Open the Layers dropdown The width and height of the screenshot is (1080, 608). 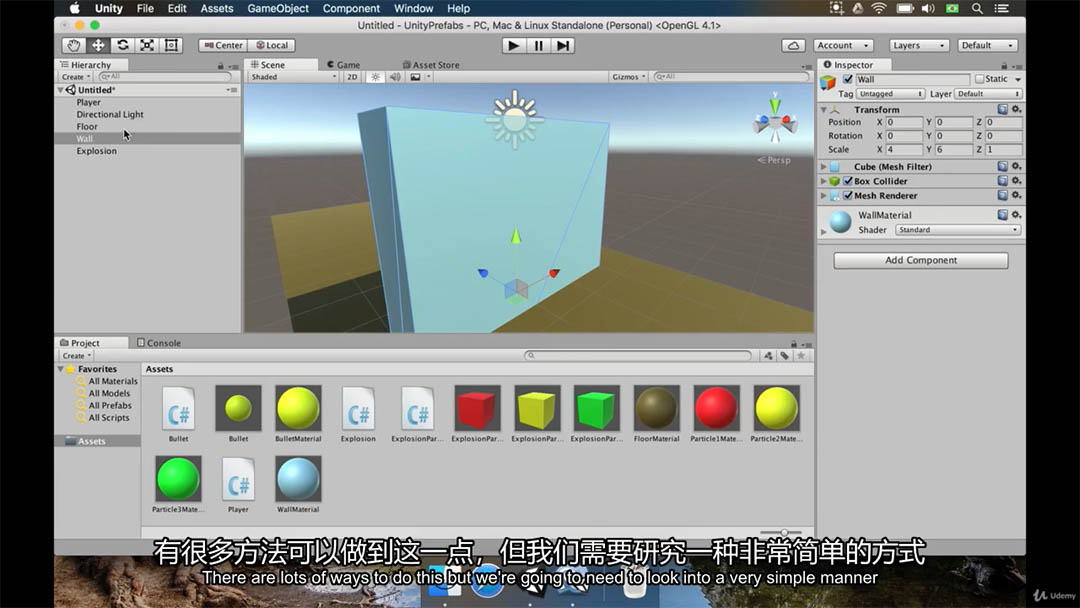point(919,45)
